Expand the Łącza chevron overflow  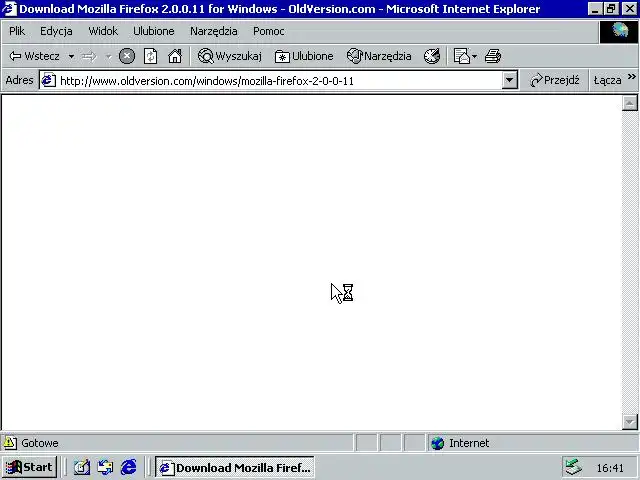(631, 77)
